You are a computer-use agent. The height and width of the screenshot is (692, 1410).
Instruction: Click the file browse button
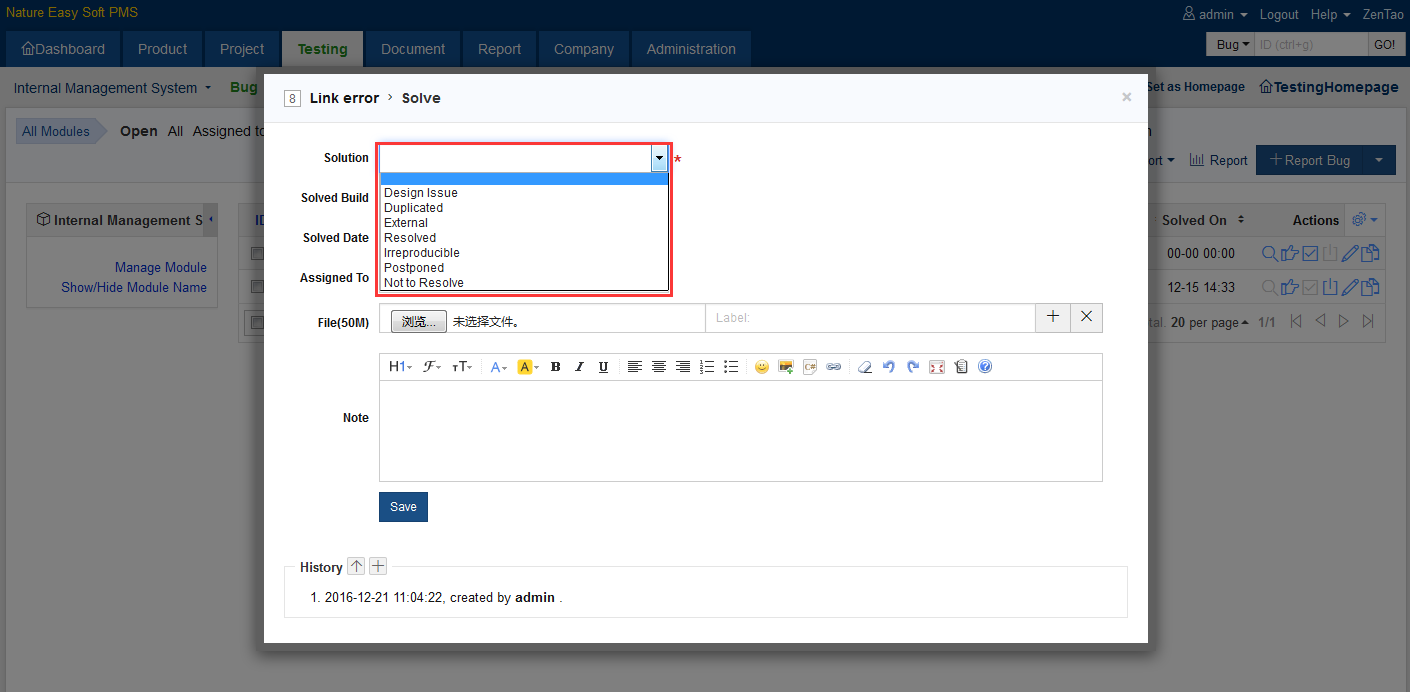pos(418,321)
